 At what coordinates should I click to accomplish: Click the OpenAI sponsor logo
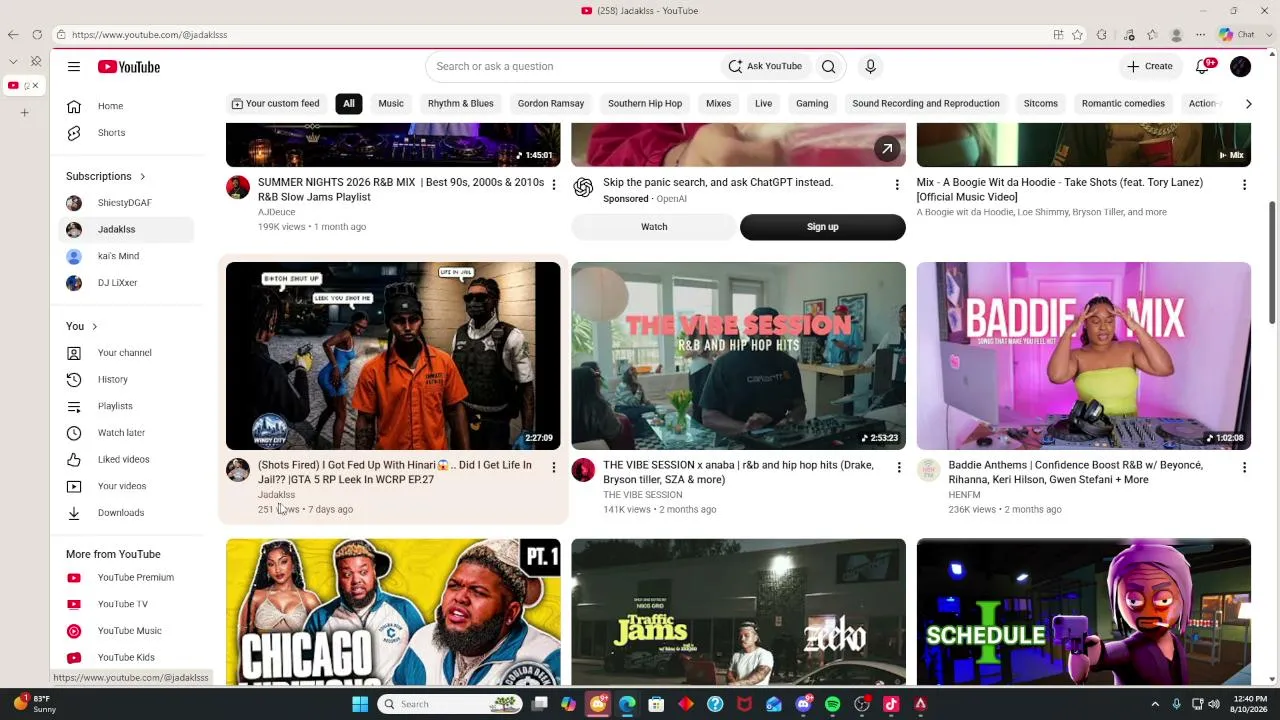click(583, 188)
